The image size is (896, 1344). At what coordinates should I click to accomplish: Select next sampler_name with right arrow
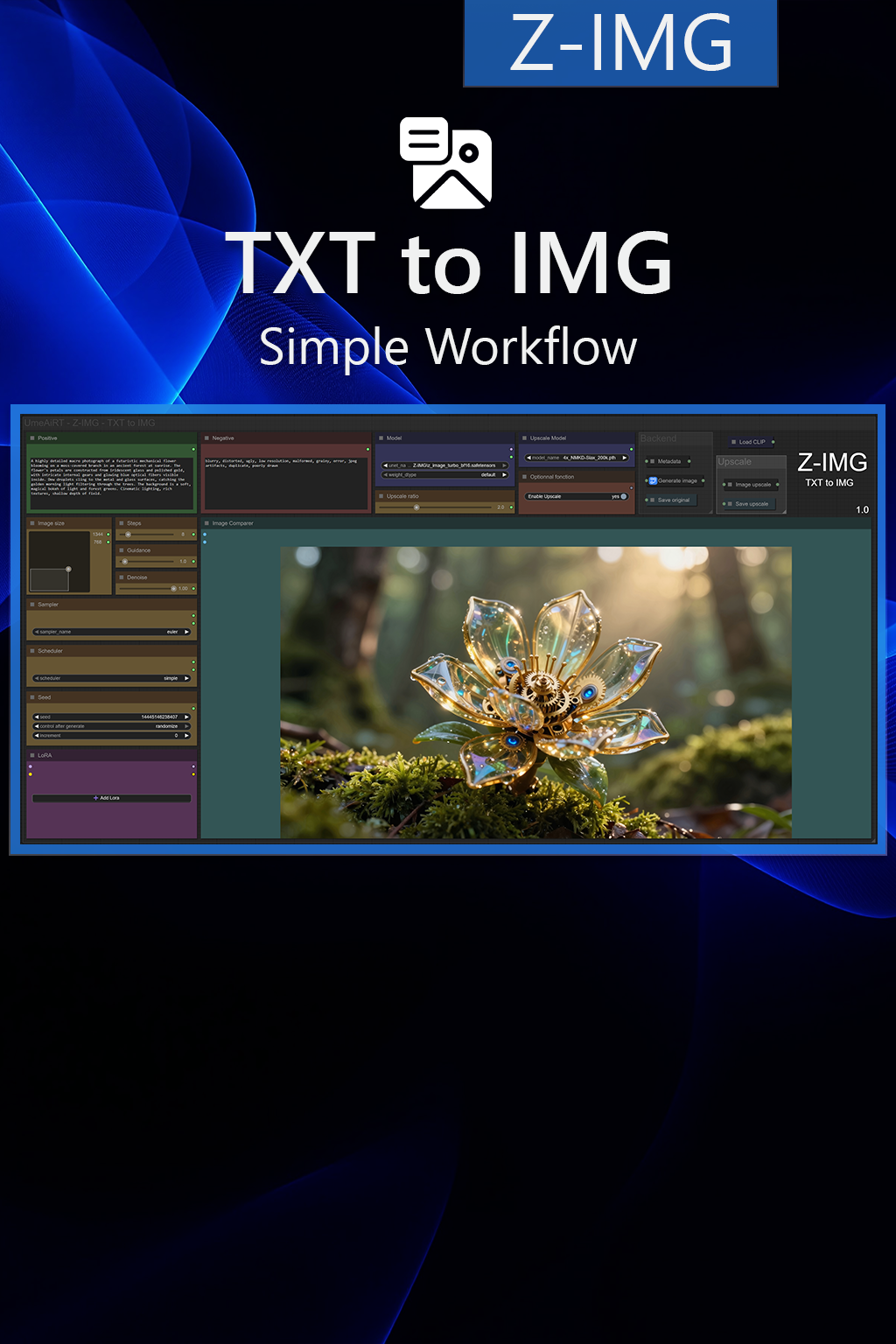[x=186, y=632]
